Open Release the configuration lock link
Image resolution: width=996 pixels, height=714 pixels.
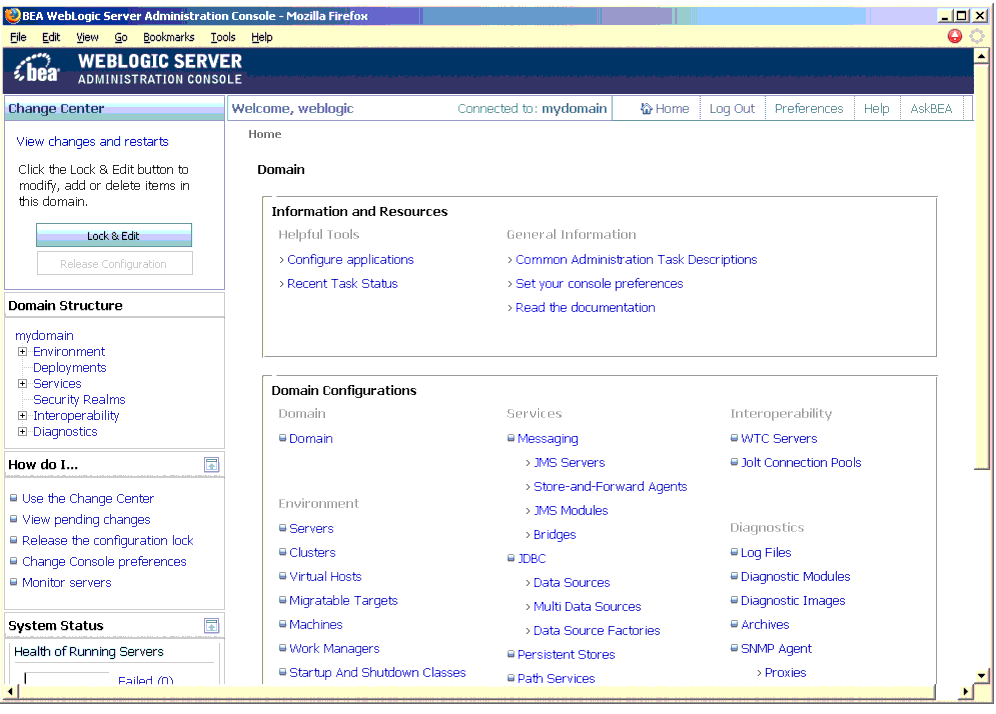click(x=107, y=541)
